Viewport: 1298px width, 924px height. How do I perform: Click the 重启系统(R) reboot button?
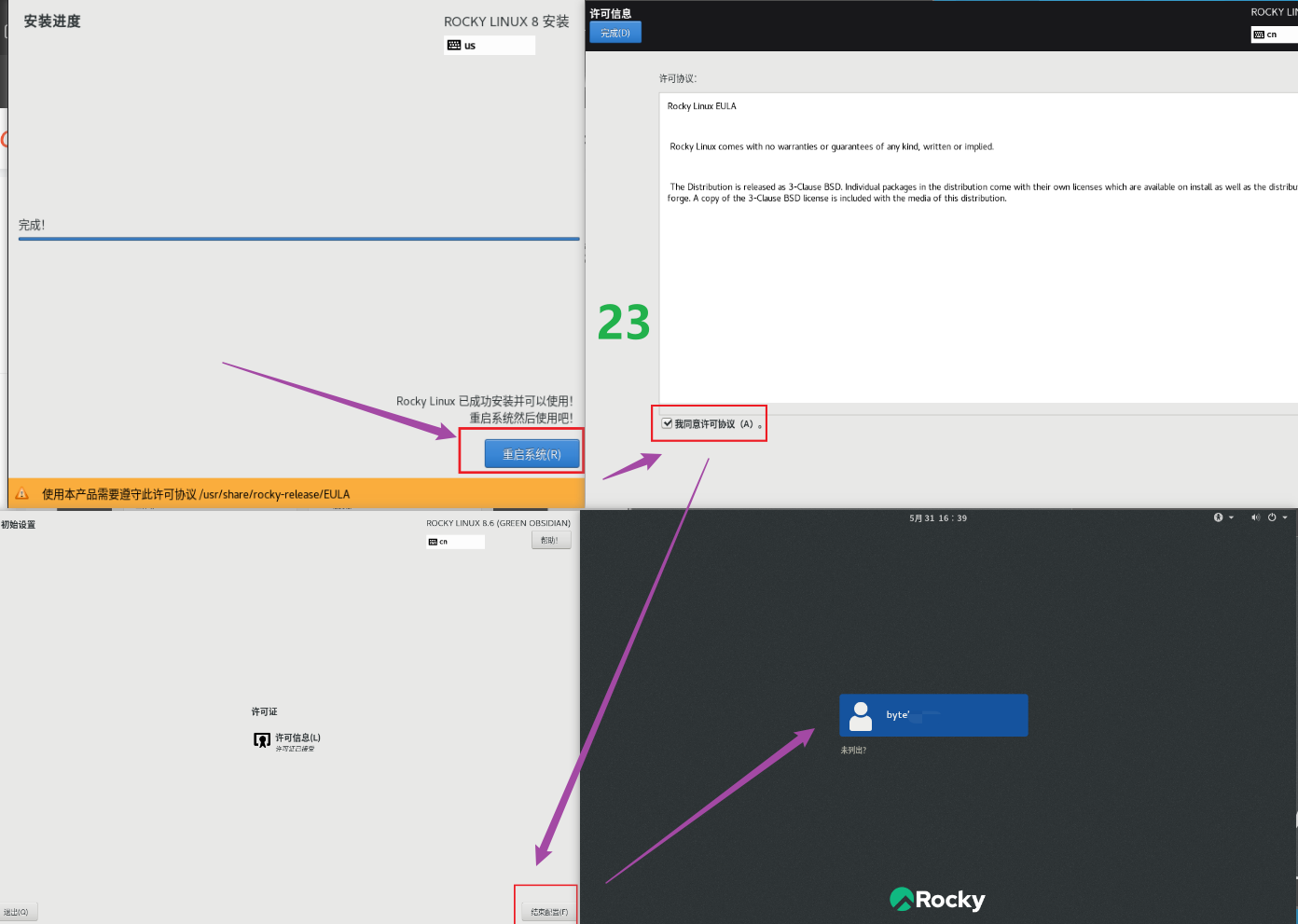coord(532,454)
